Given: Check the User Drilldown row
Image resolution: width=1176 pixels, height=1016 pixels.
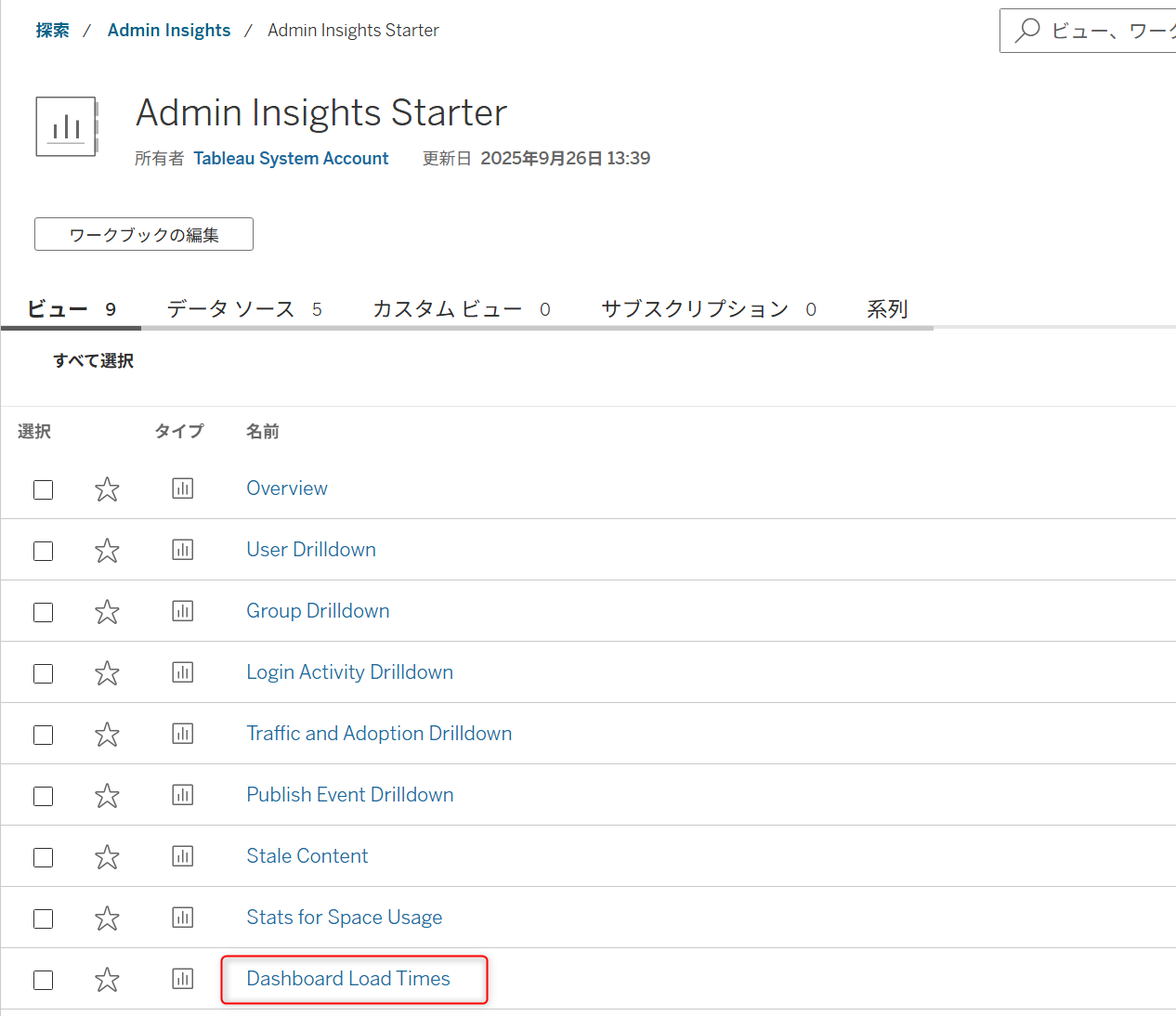Looking at the screenshot, I should click(43, 551).
